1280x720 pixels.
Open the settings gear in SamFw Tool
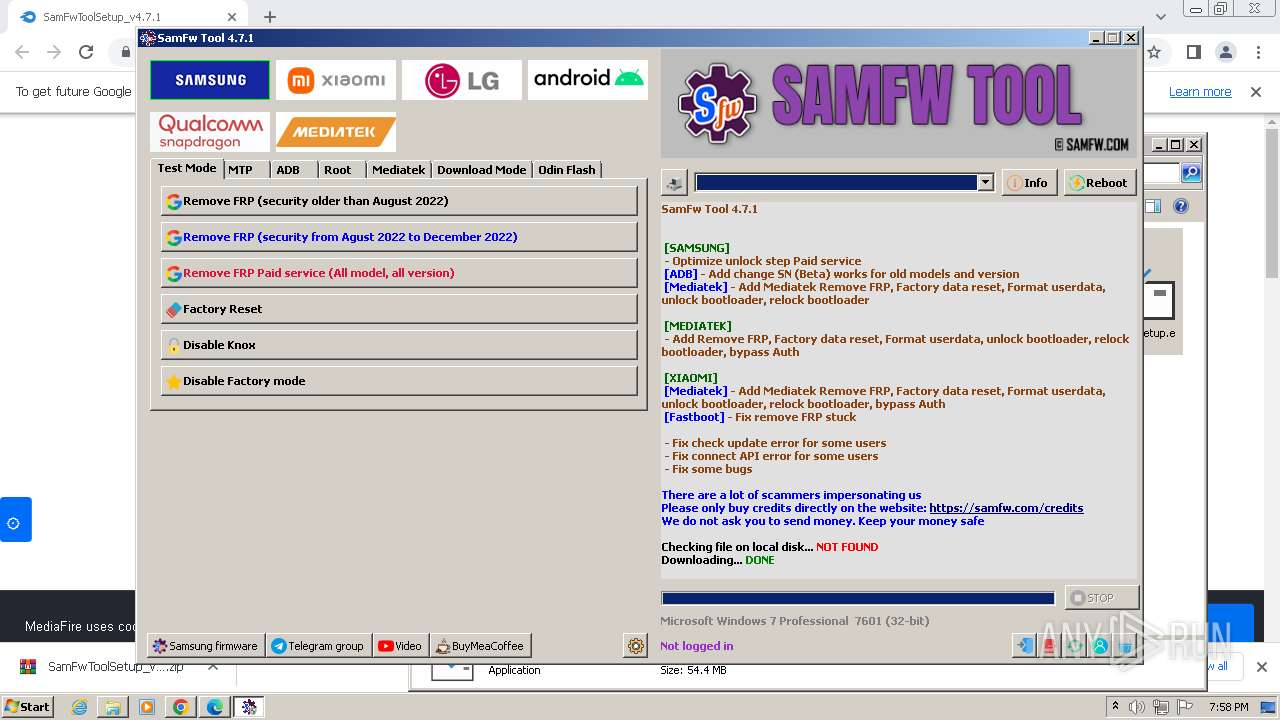(x=636, y=646)
